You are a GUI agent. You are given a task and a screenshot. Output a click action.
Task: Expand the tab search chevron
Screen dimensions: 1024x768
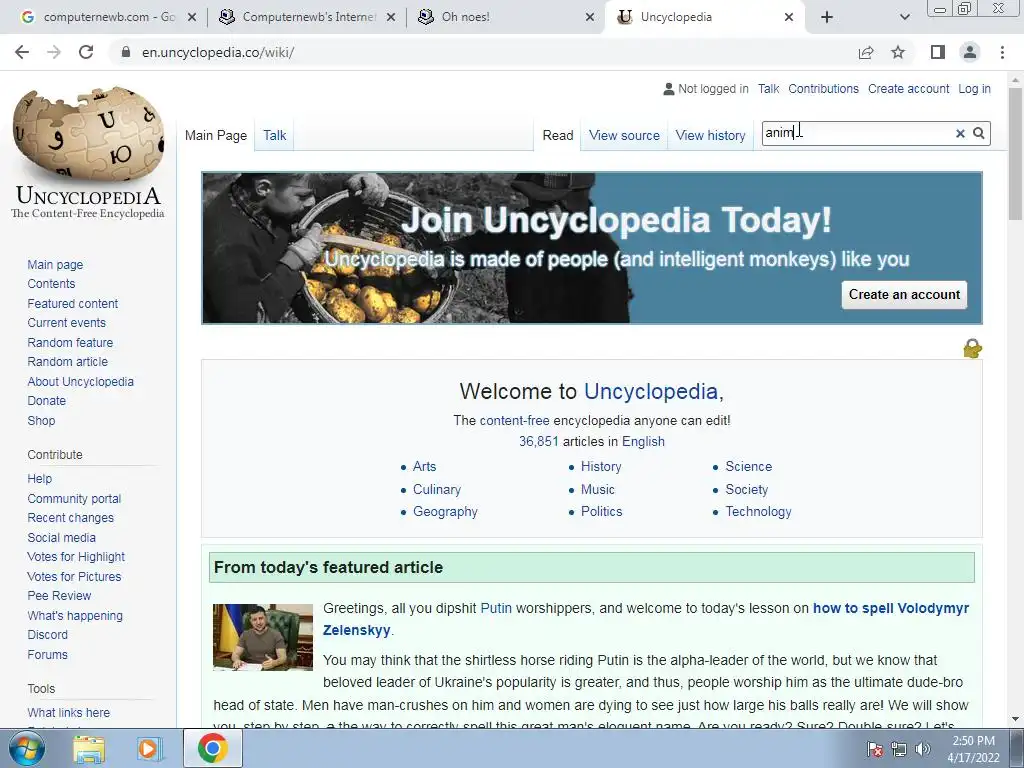point(904,17)
